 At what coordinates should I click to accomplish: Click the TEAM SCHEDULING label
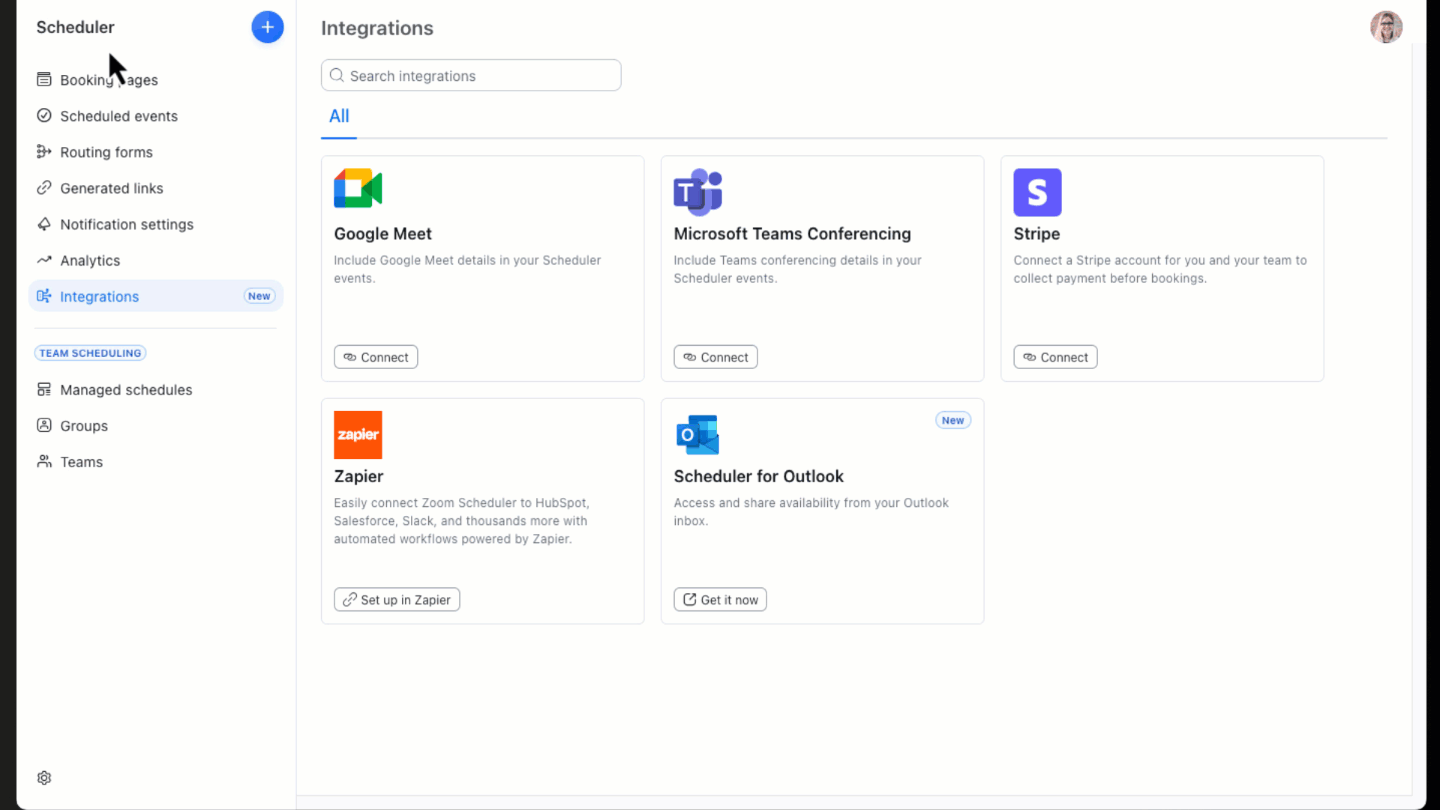(90, 353)
